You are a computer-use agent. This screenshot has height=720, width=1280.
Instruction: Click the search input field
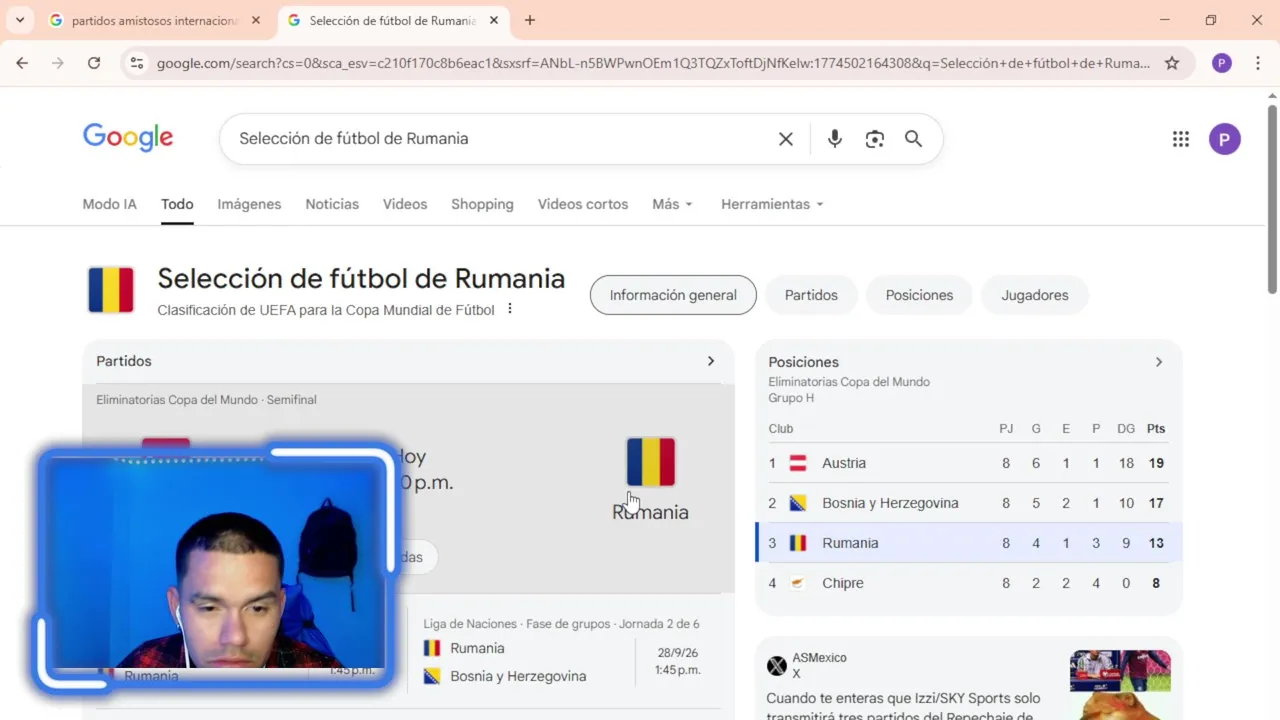tap(500, 139)
